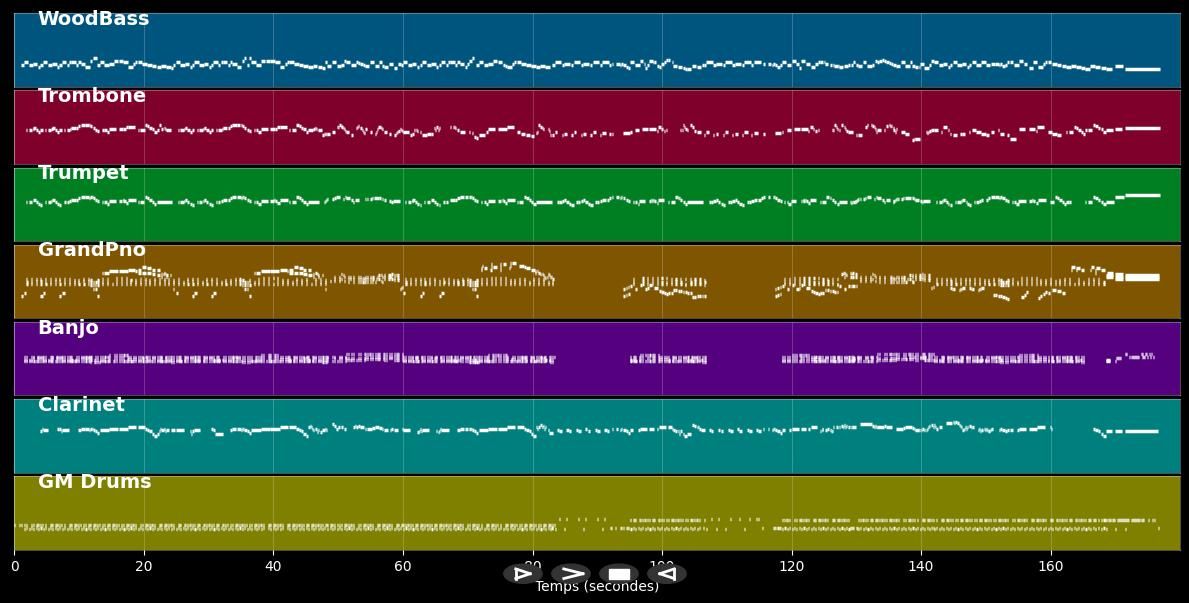Click the 60 second tick label
1189x603 pixels.
403,567
